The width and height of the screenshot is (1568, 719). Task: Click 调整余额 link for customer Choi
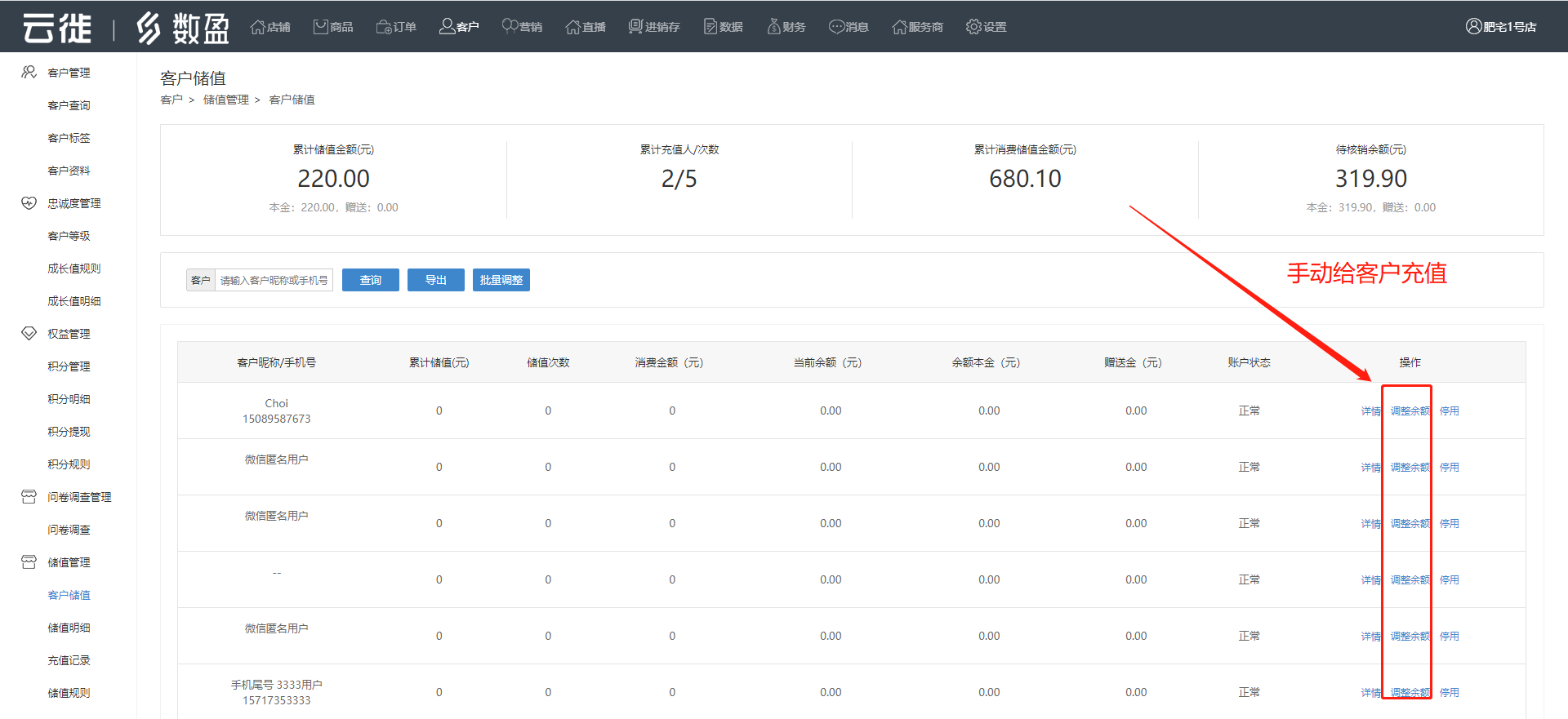point(1410,411)
